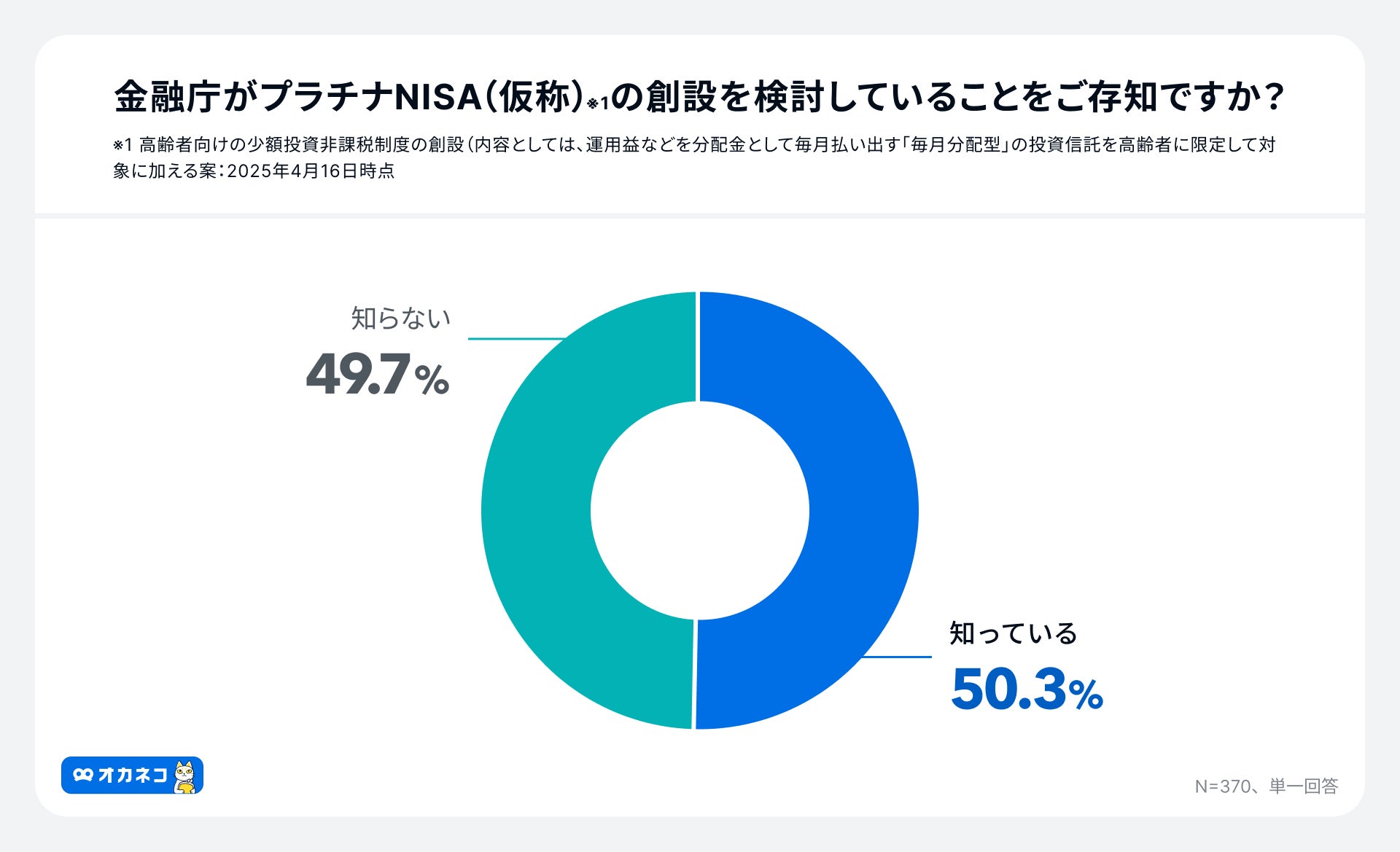Click the 知っている label

[x=1013, y=633]
